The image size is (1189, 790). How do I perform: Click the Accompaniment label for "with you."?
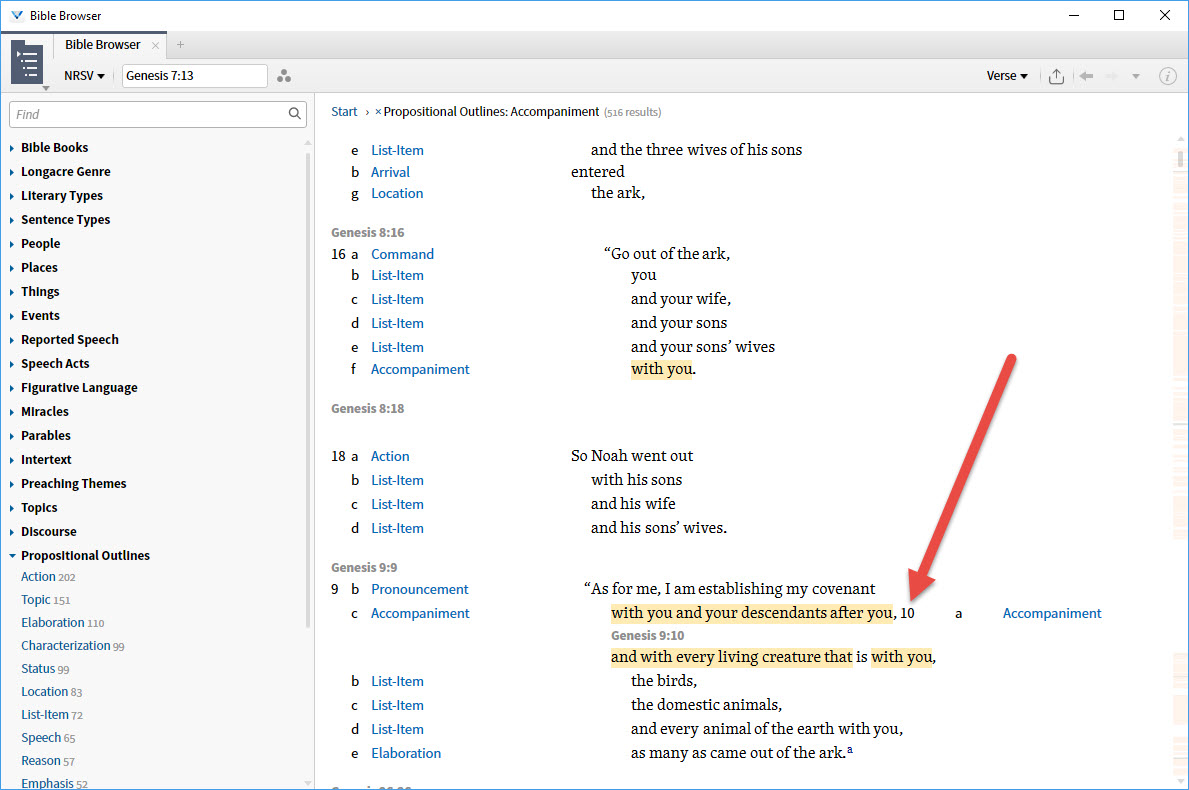[x=420, y=369]
